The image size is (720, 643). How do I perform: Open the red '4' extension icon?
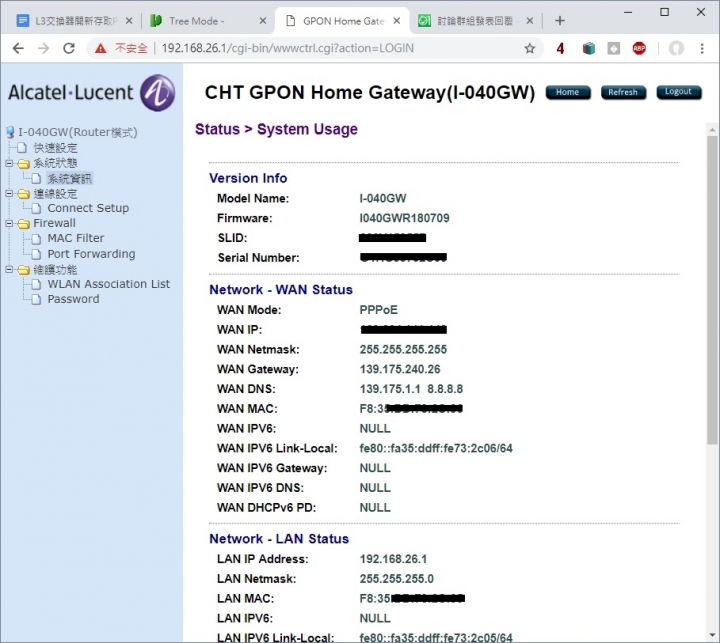coord(560,48)
